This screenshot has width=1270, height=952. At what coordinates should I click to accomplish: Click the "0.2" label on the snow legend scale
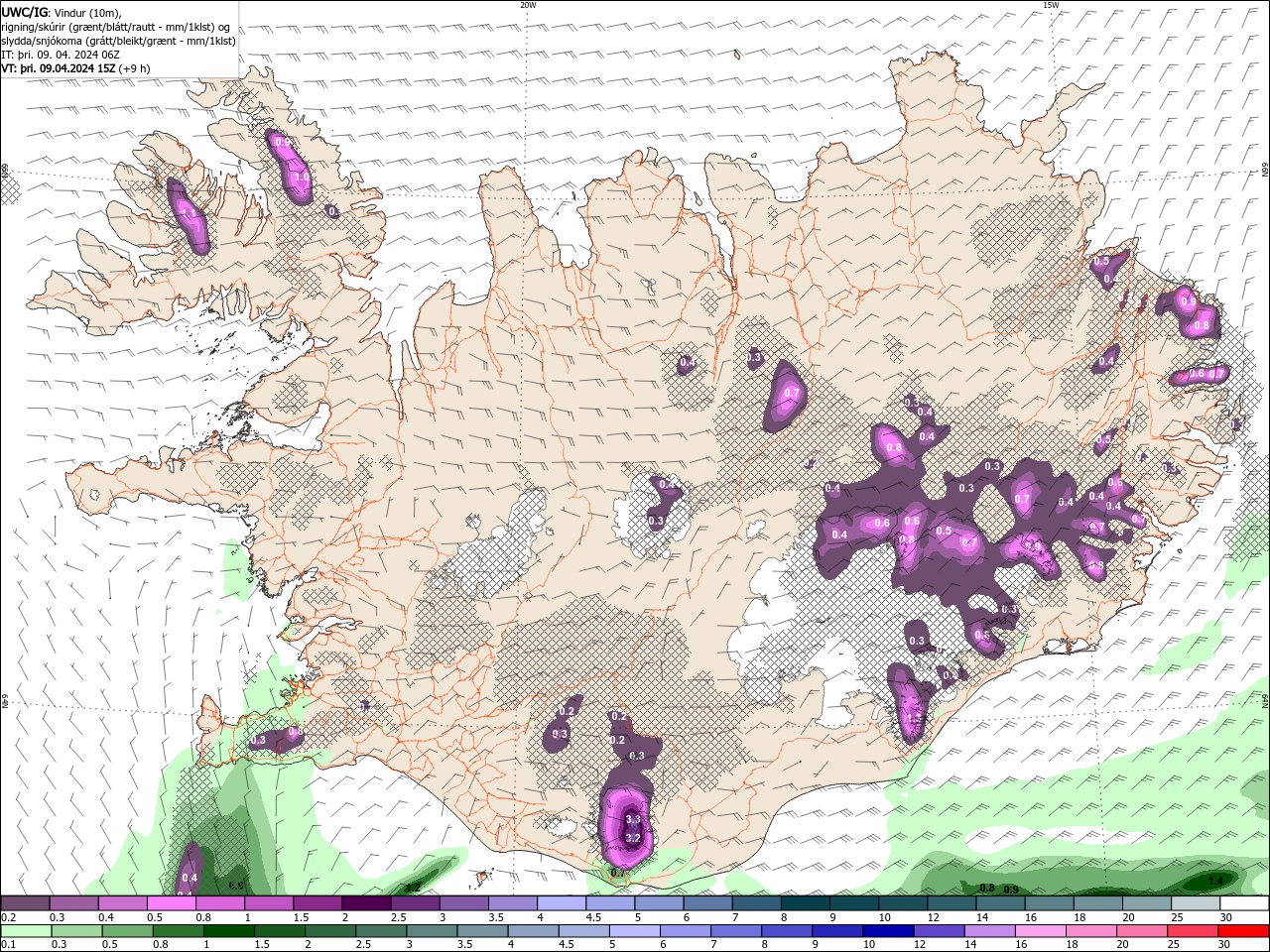pyautogui.click(x=9, y=917)
